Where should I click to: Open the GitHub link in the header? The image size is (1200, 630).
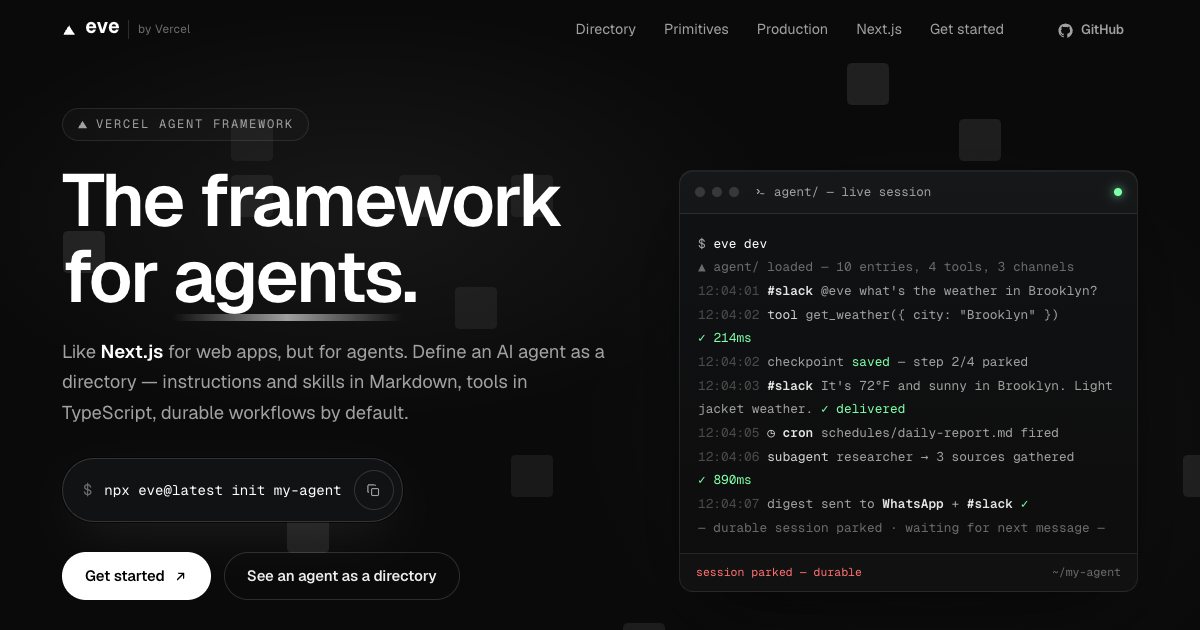[x=1091, y=30]
